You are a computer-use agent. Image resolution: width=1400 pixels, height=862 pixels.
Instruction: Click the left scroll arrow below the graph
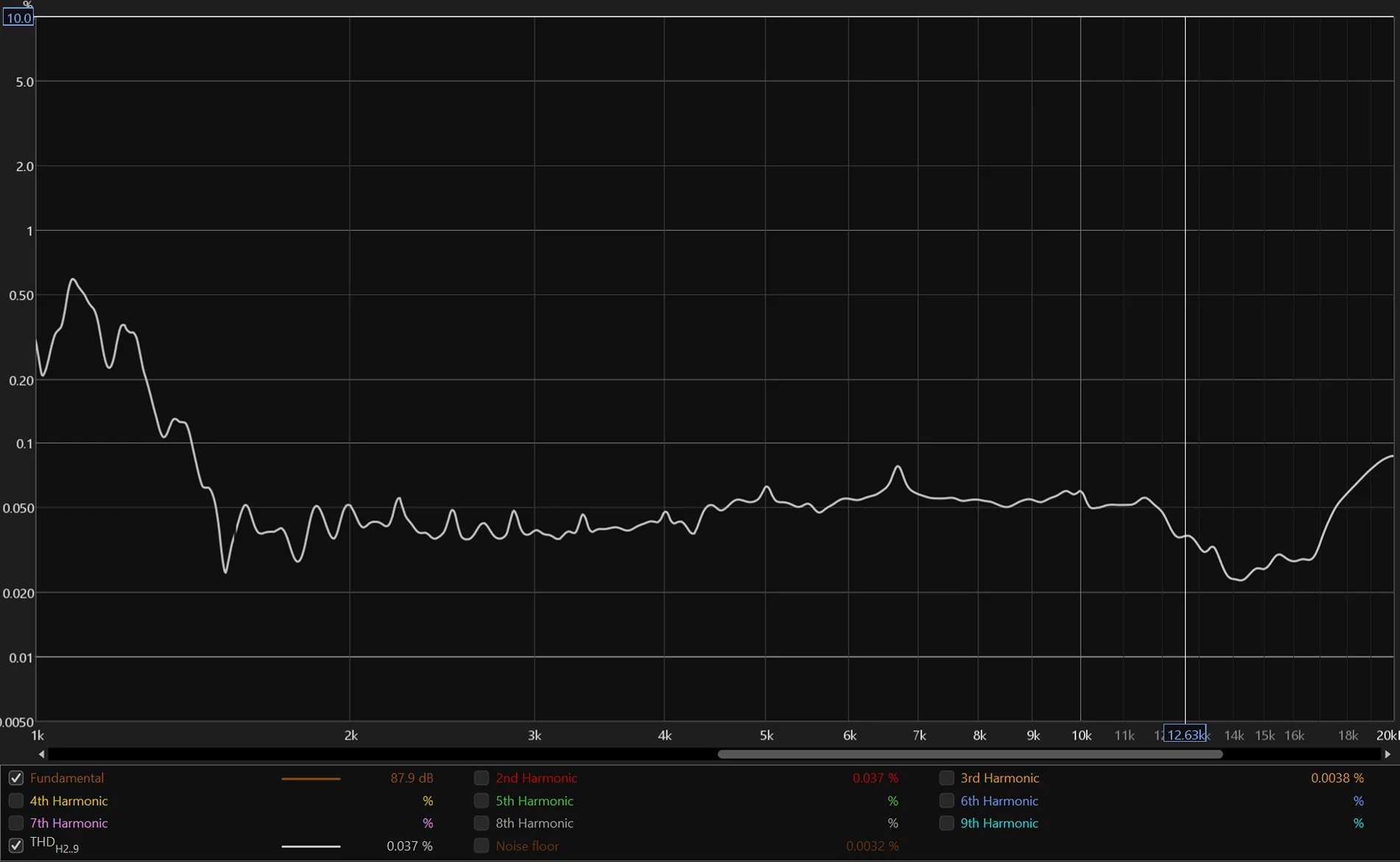pyautogui.click(x=41, y=754)
